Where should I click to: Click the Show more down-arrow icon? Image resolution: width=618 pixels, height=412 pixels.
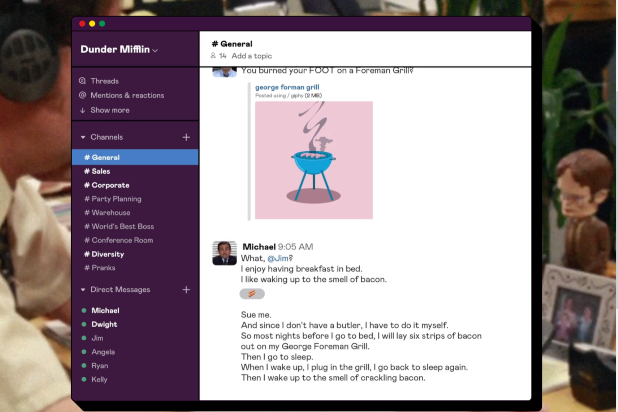pyautogui.click(x=82, y=110)
